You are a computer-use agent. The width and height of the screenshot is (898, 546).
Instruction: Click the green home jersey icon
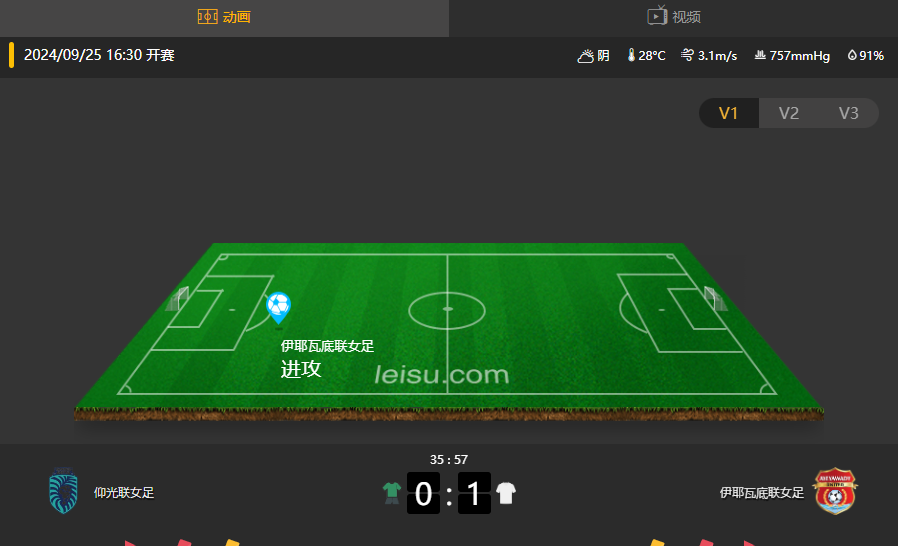392,493
